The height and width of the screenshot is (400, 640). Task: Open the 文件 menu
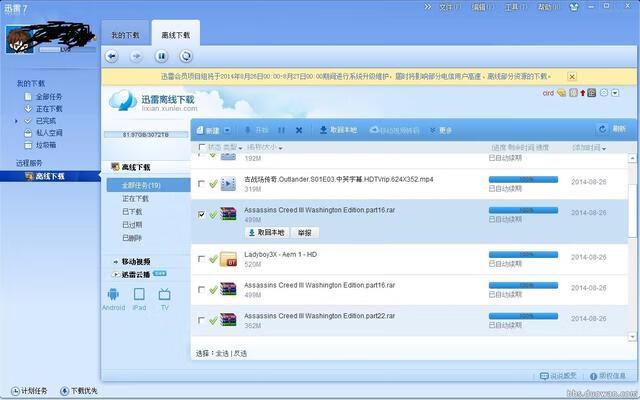pos(450,7)
